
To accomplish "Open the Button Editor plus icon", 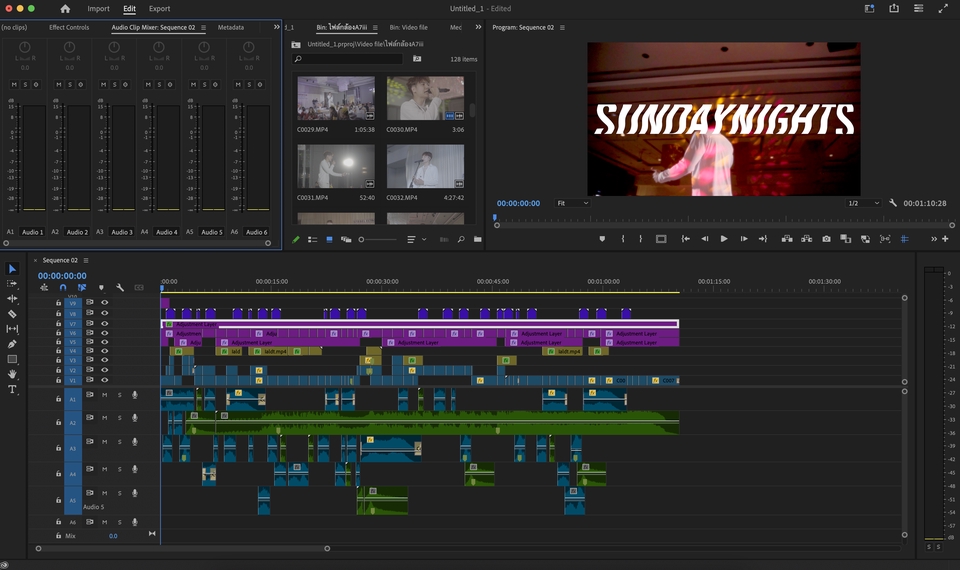I will (x=945, y=239).
